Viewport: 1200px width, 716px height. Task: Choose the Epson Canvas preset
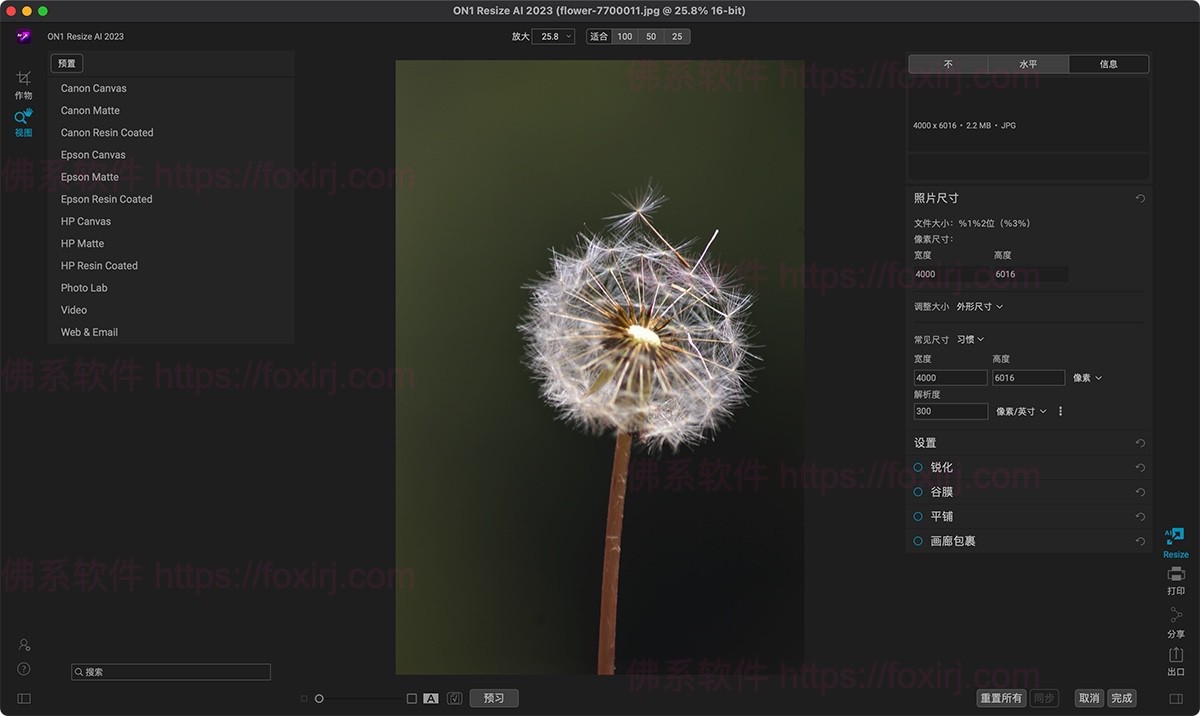click(x=93, y=155)
